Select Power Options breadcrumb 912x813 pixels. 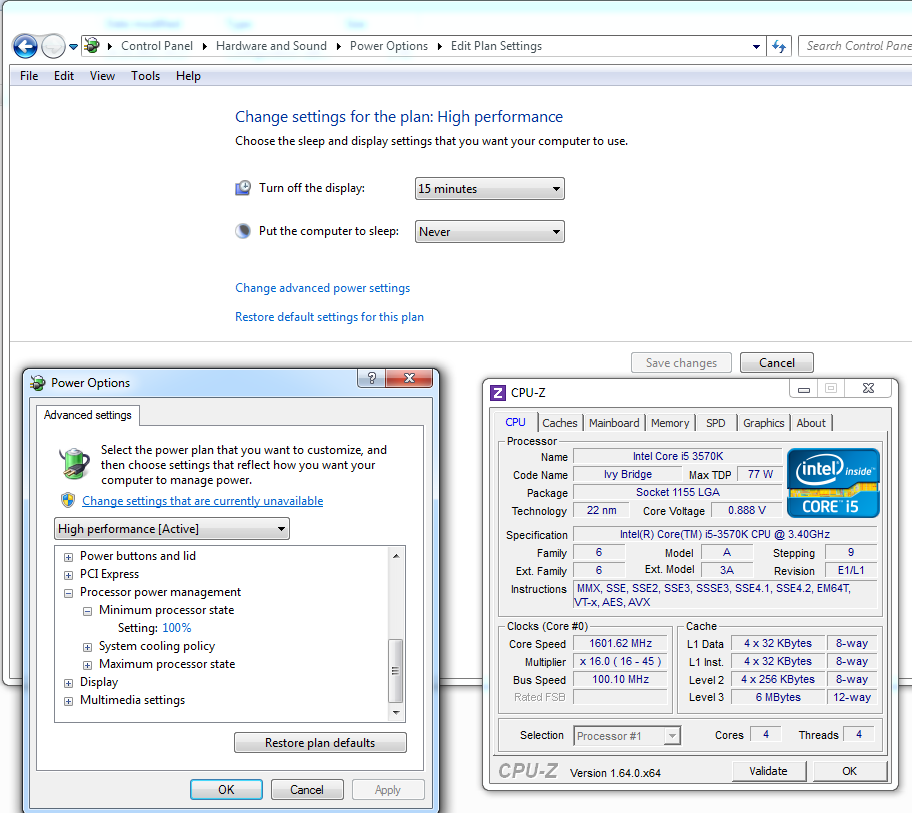pos(389,46)
